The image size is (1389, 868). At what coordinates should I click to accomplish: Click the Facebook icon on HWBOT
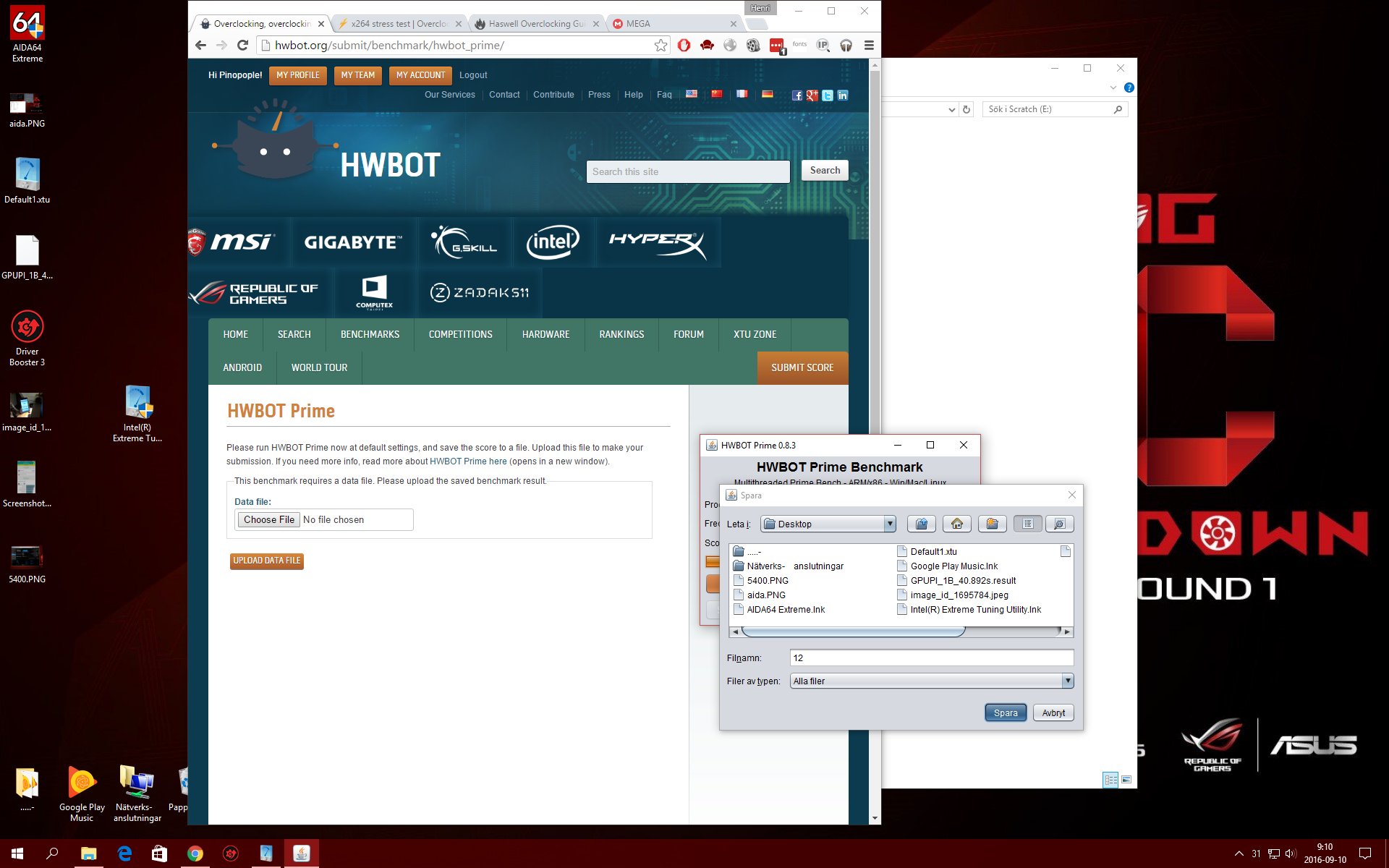click(797, 95)
